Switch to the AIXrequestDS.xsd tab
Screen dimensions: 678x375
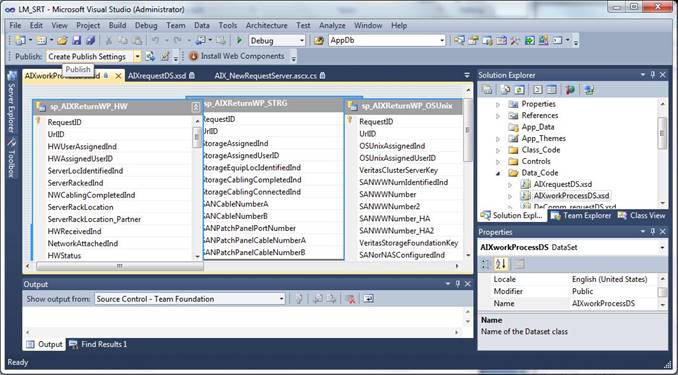coord(161,76)
